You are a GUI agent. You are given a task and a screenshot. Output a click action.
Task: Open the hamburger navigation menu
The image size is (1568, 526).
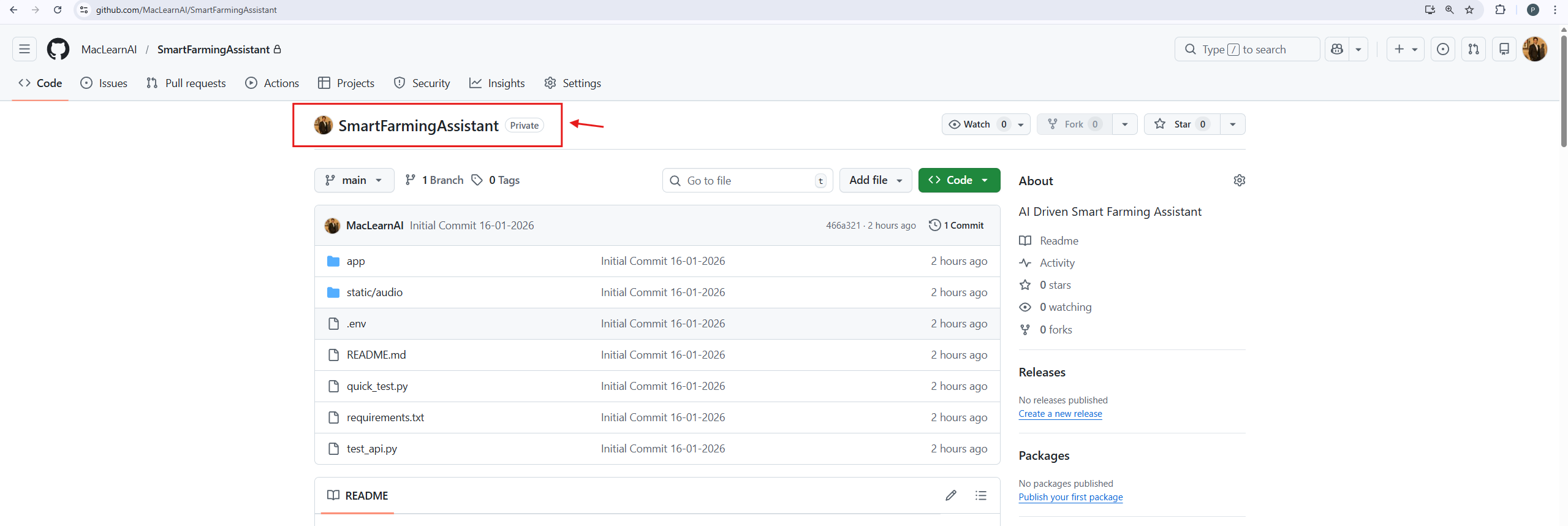click(x=25, y=49)
